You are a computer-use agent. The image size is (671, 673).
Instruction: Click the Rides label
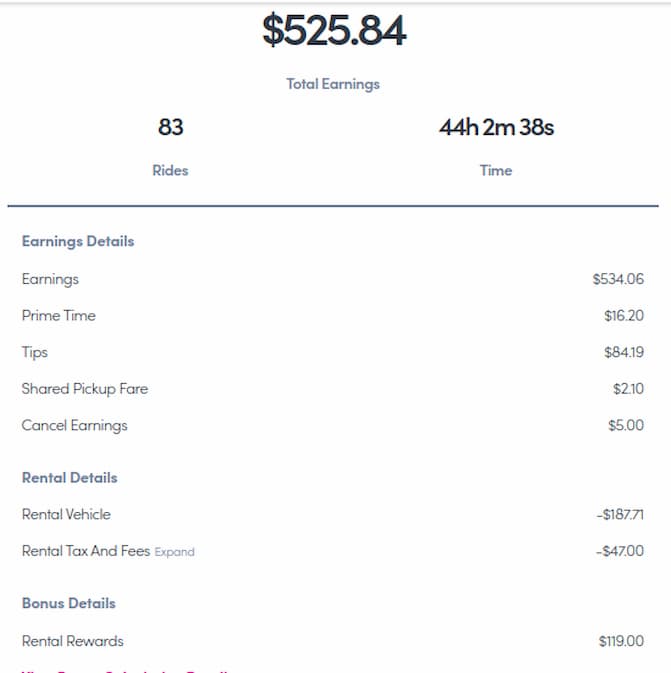[170, 170]
